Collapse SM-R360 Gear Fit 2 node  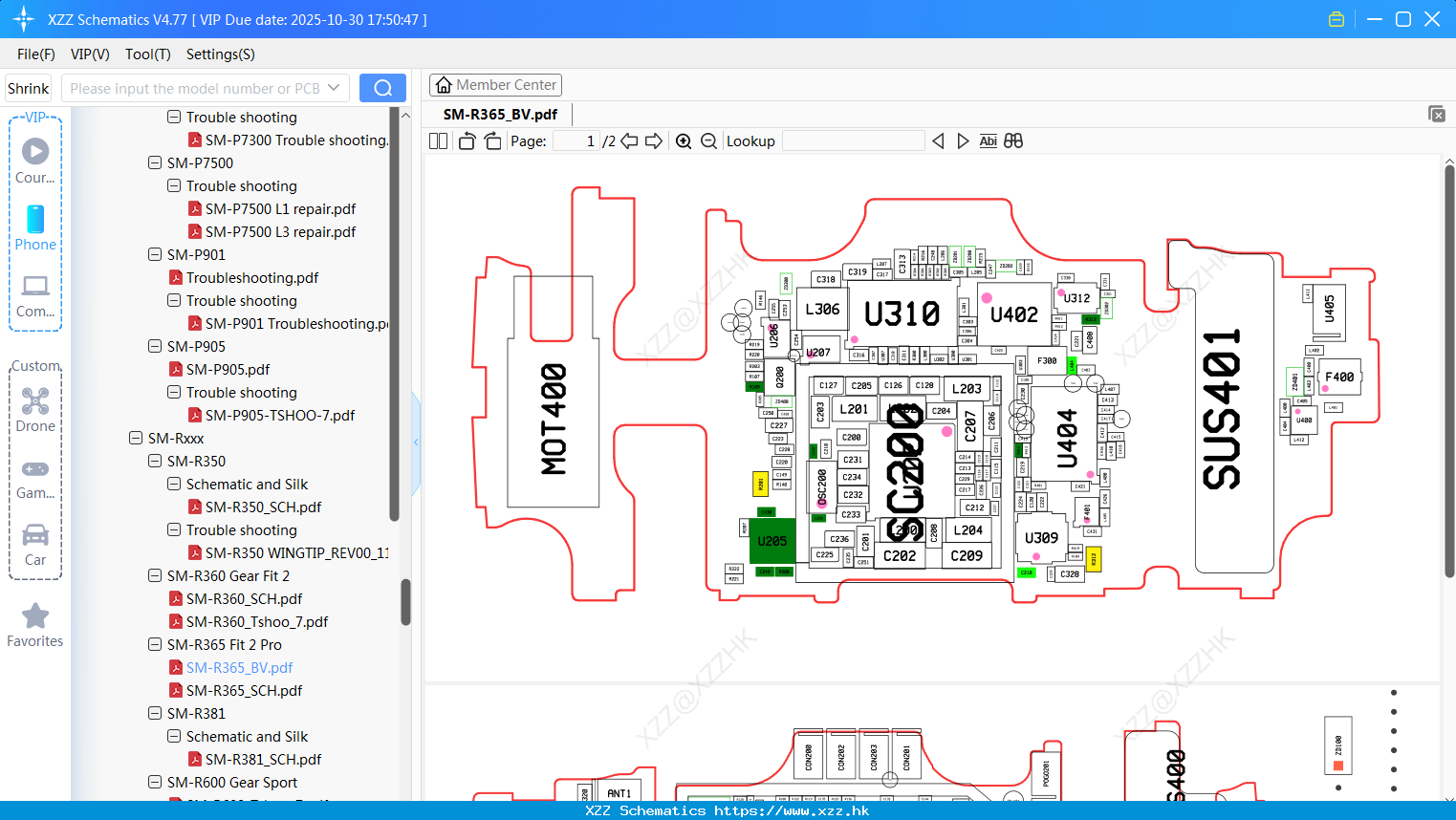[155, 576]
